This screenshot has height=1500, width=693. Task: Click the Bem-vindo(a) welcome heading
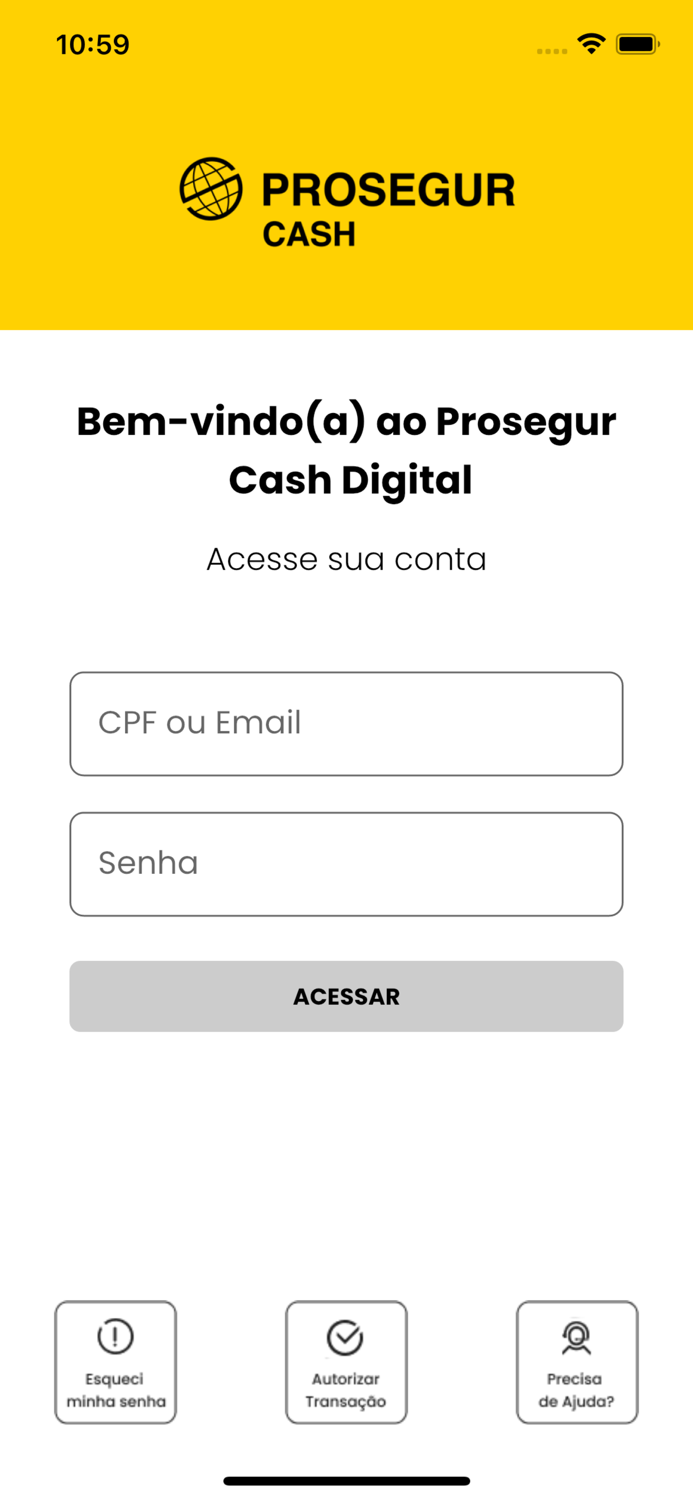(x=346, y=450)
